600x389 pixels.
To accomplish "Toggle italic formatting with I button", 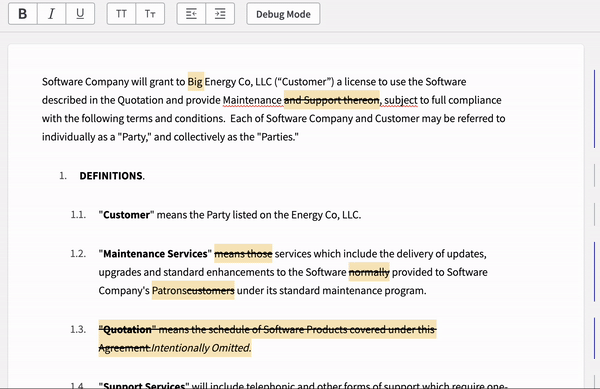I will point(51,14).
